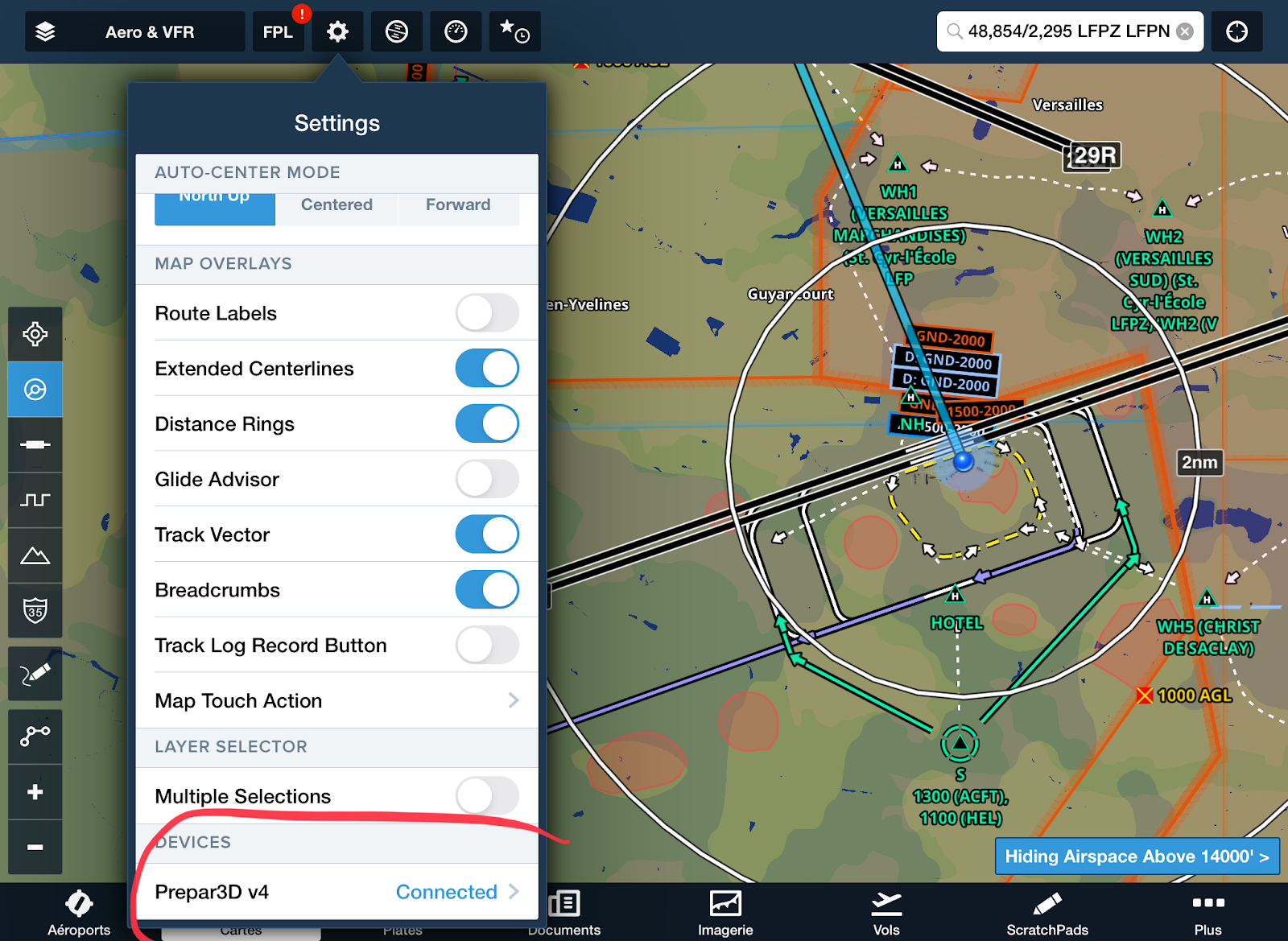
Task: Open the instruments gauge icon in top bar
Action: pos(456,31)
